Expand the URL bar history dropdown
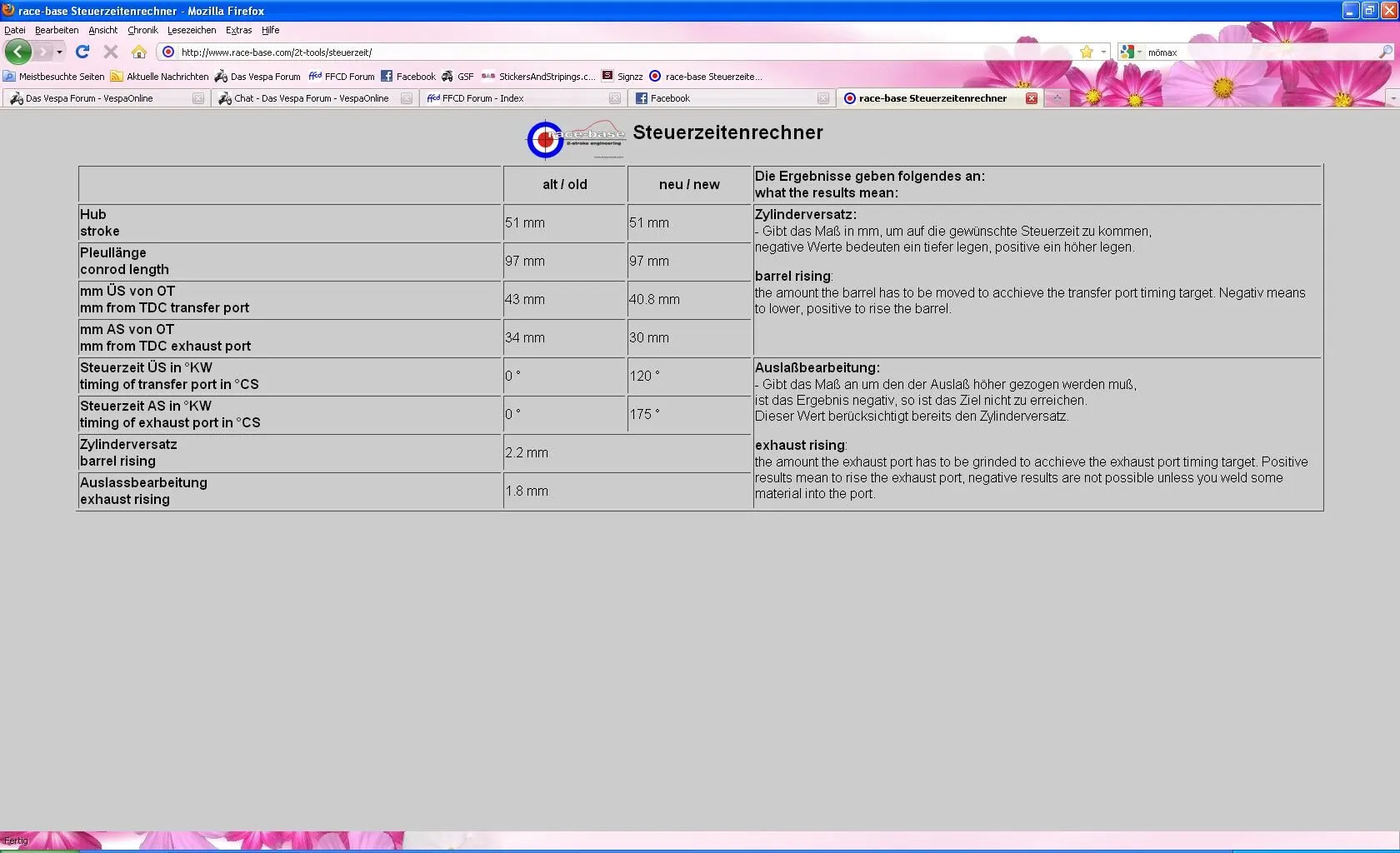 pos(1103,52)
